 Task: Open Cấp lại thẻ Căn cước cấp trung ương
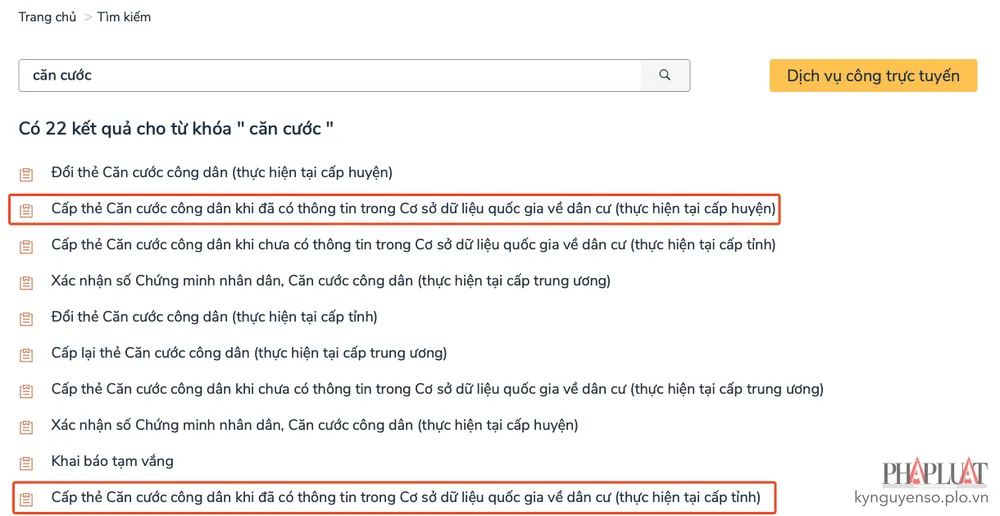(249, 353)
